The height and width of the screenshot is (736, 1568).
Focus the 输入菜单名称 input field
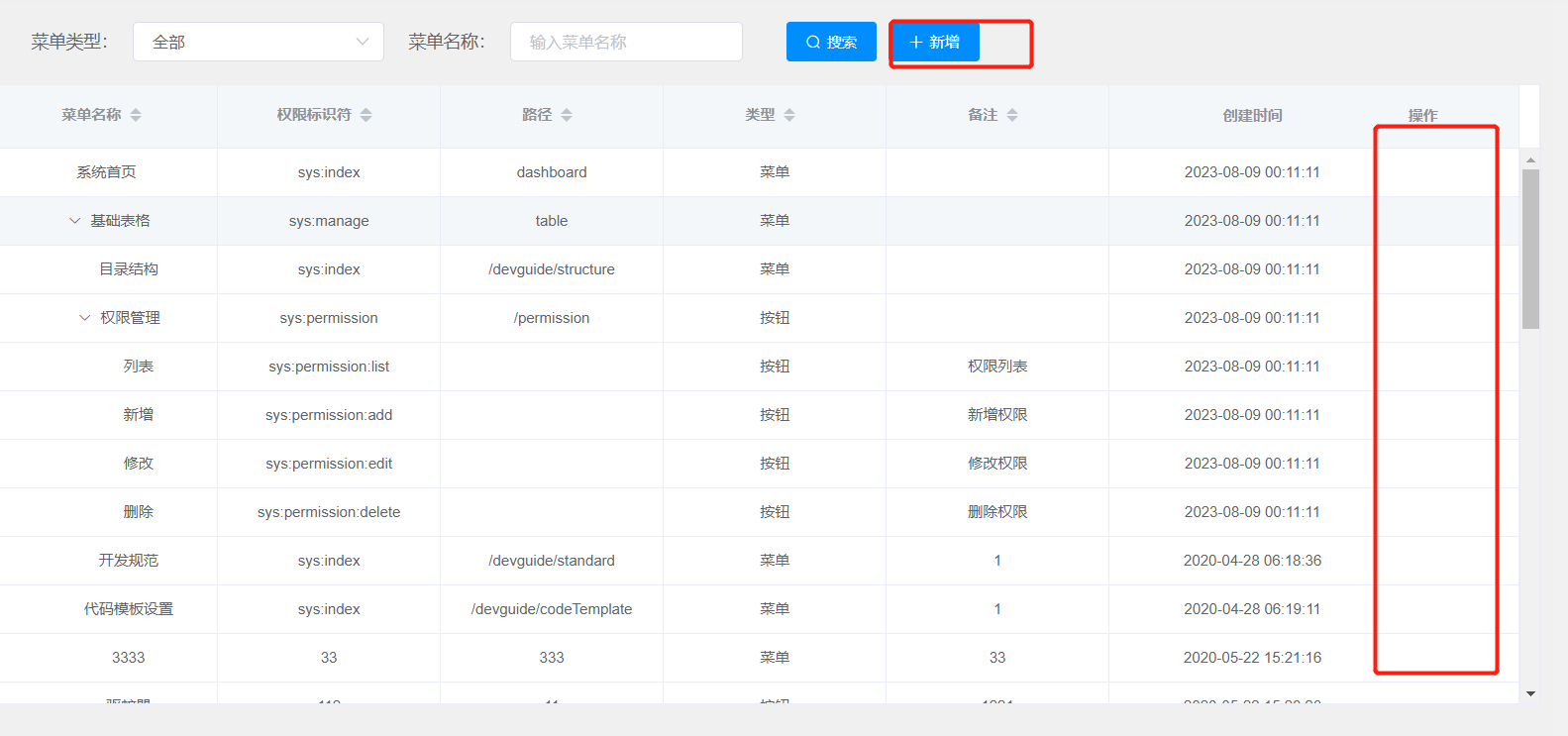click(x=626, y=42)
